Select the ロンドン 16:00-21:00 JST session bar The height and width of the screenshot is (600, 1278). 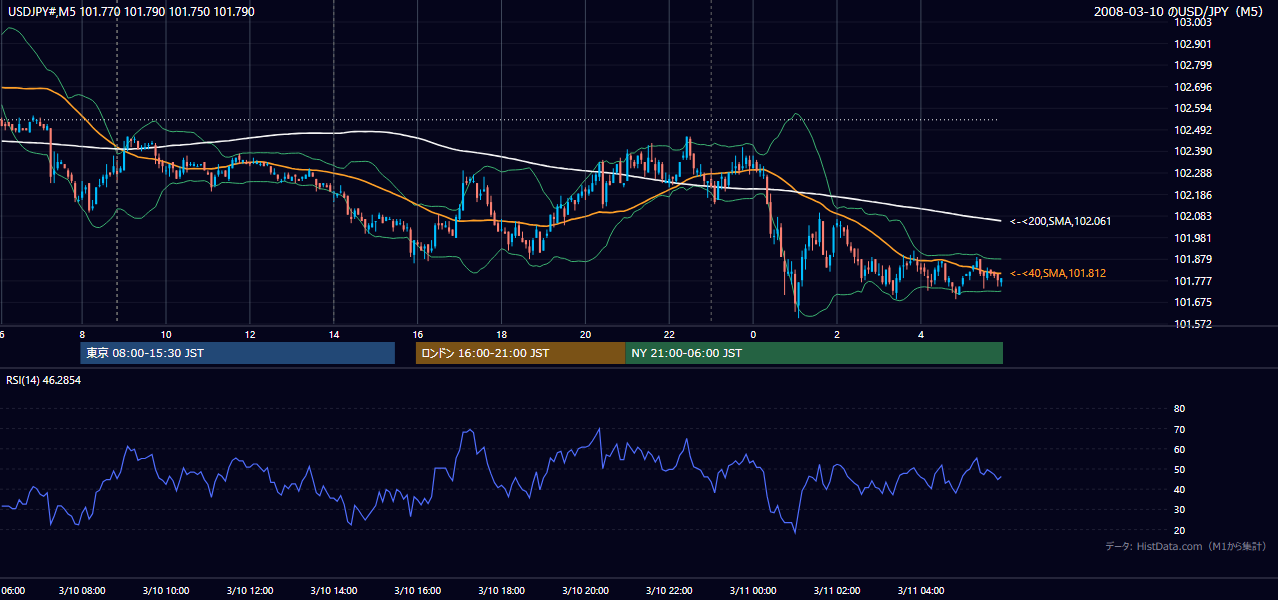pyautogui.click(x=520, y=353)
